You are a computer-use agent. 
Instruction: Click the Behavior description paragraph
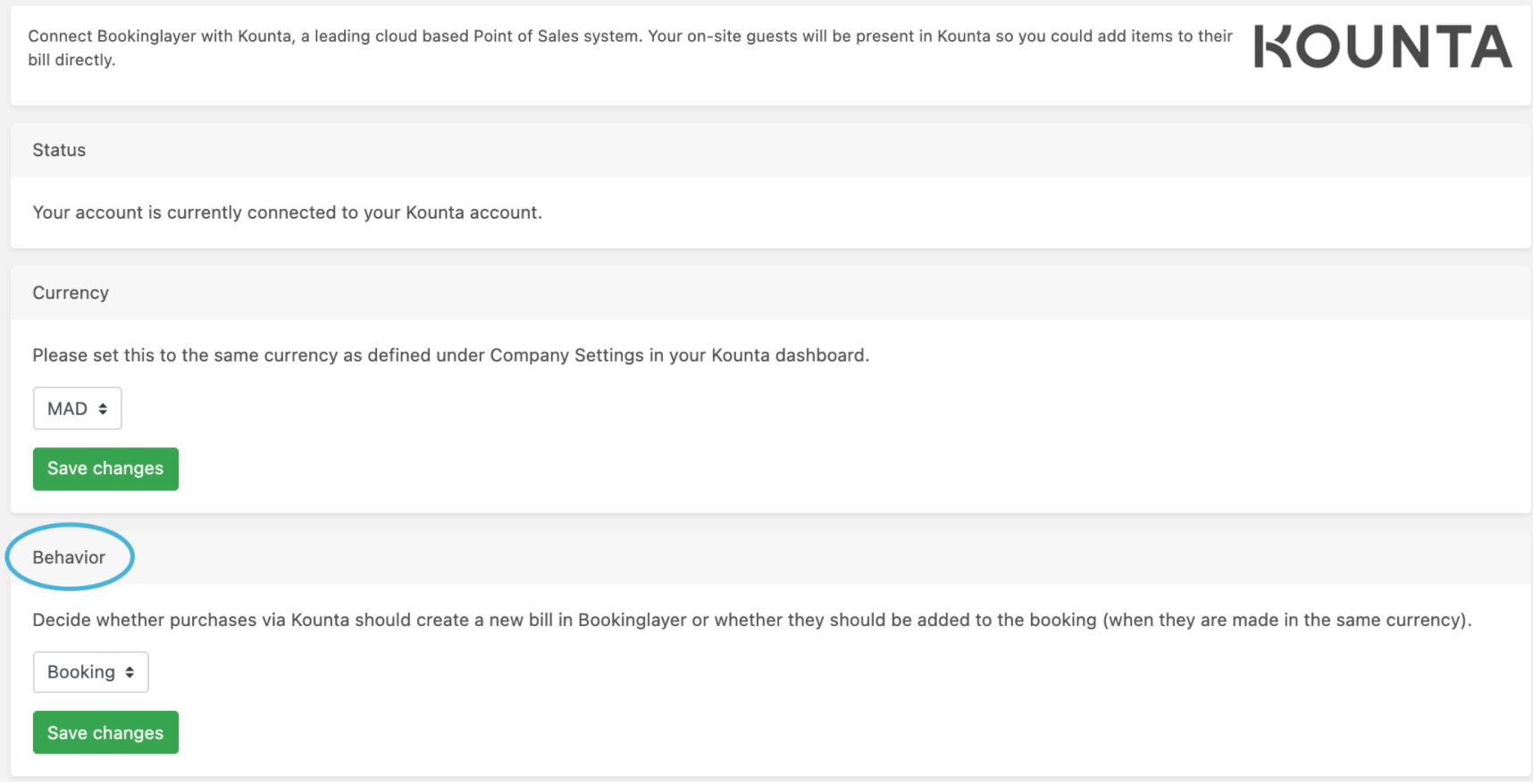pos(752,620)
